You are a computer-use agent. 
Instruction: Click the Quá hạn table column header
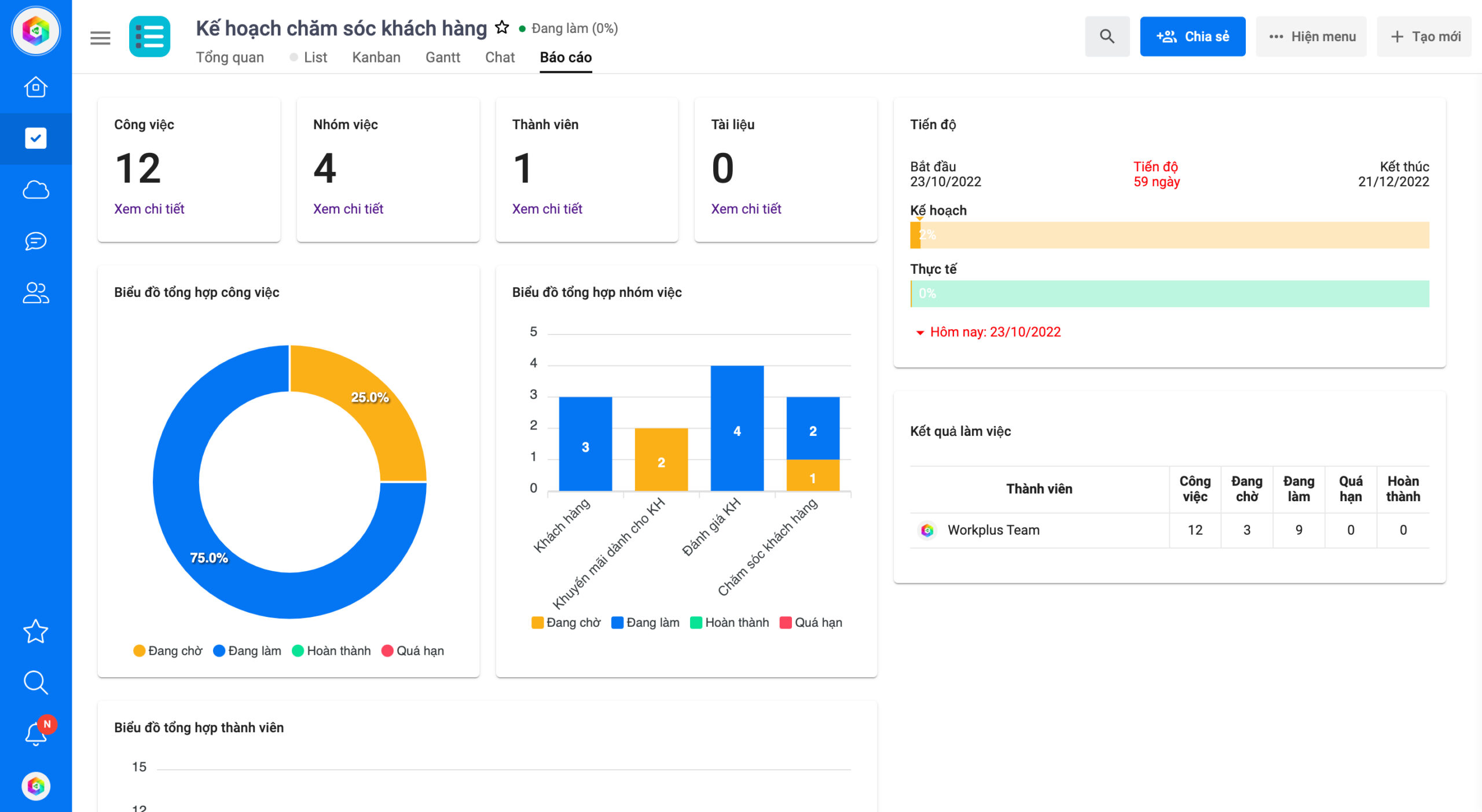[1351, 489]
